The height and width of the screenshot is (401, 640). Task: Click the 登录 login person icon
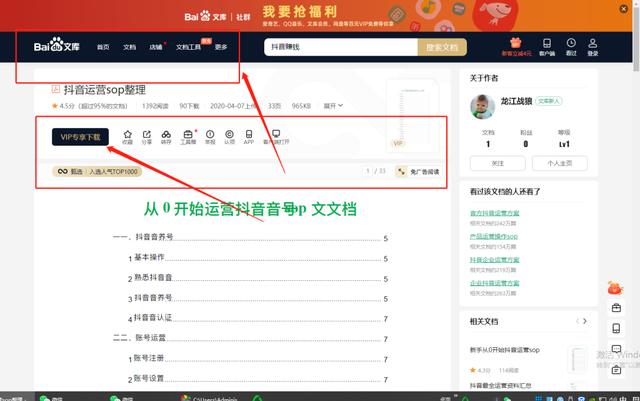tap(593, 47)
